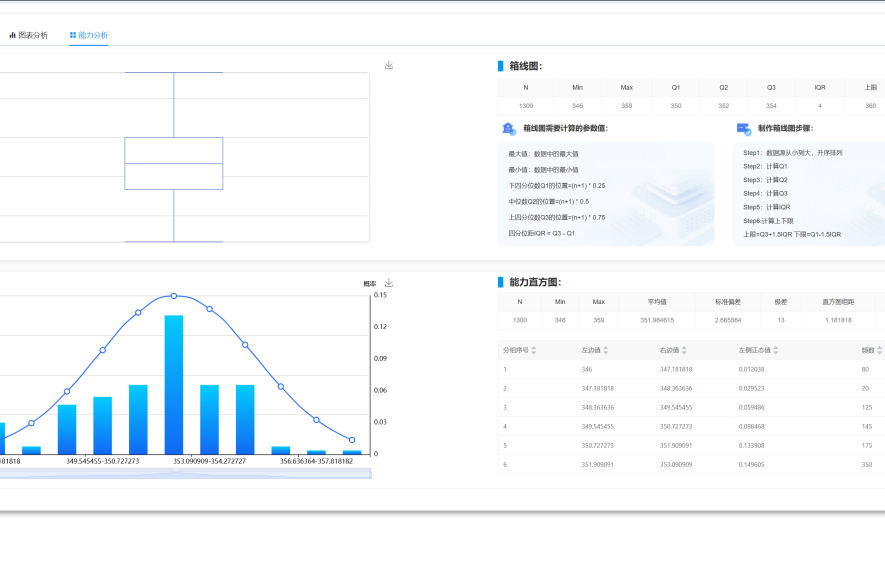The image size is (885, 588).
Task: Click the 直方图组距 column header
Action: point(838,302)
